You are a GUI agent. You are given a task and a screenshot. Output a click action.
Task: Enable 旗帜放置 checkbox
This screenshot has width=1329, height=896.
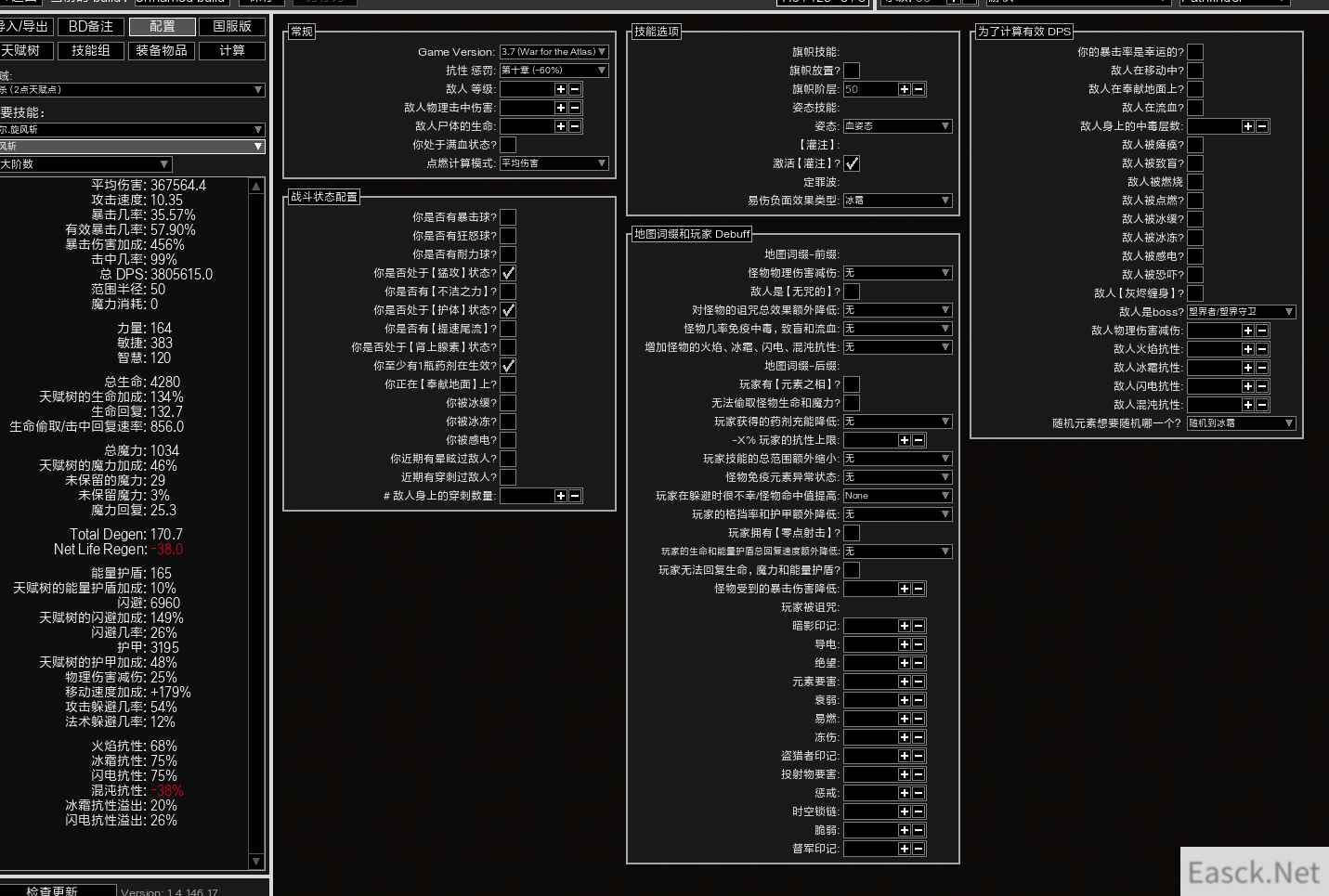[852, 71]
